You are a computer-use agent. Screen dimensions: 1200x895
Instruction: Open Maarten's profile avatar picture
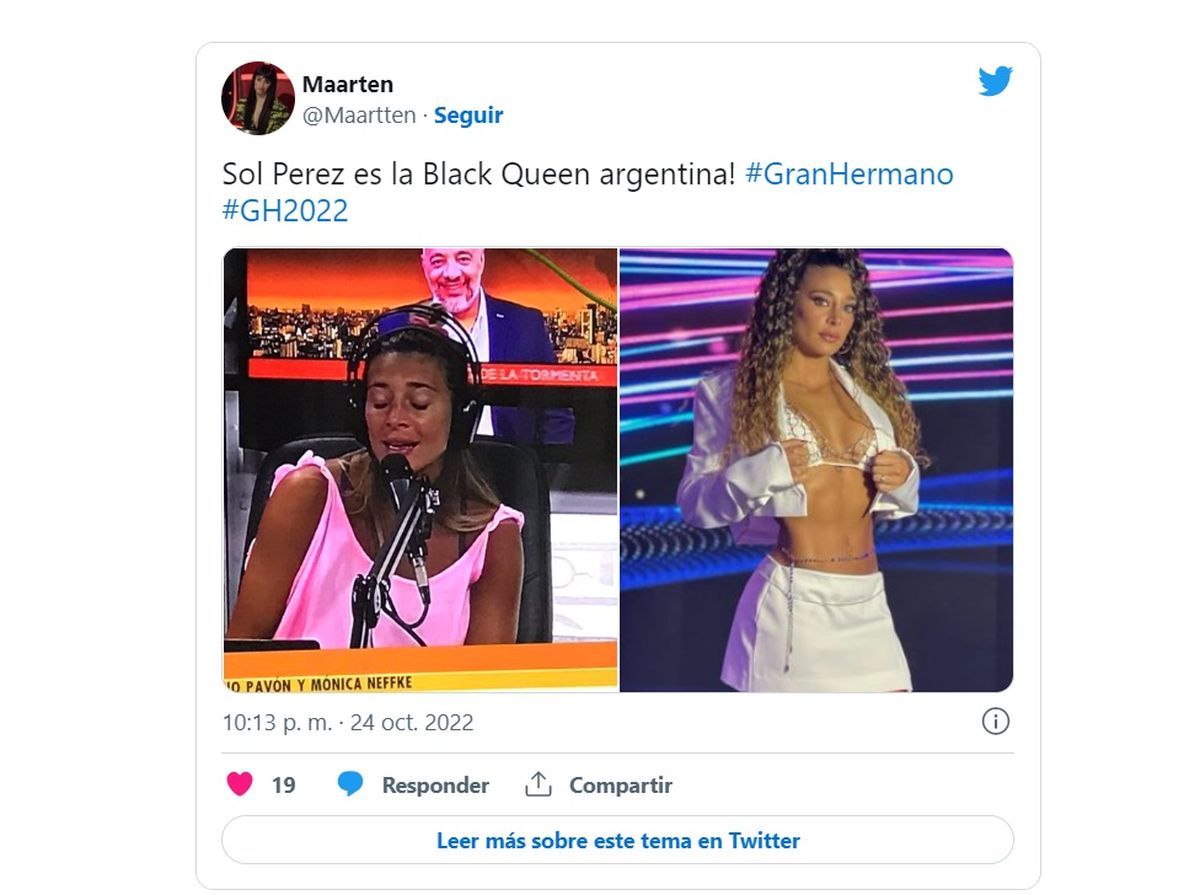pyautogui.click(x=258, y=98)
